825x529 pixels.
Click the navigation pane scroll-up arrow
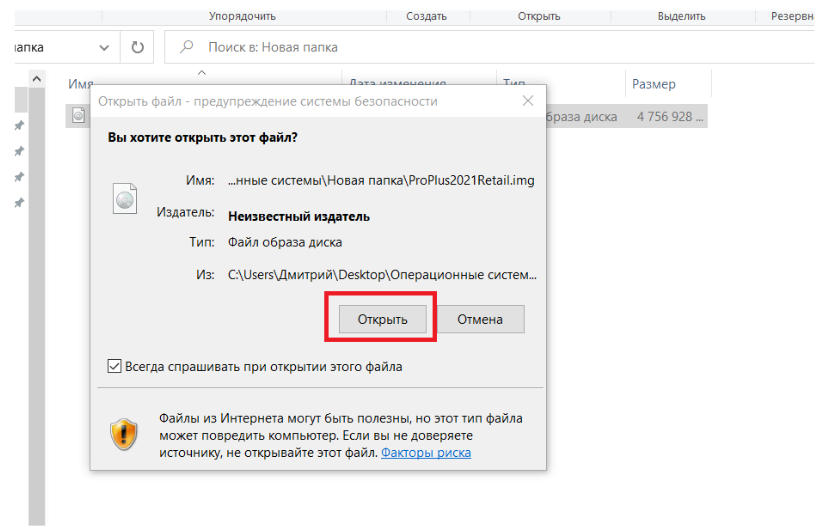click(37, 78)
